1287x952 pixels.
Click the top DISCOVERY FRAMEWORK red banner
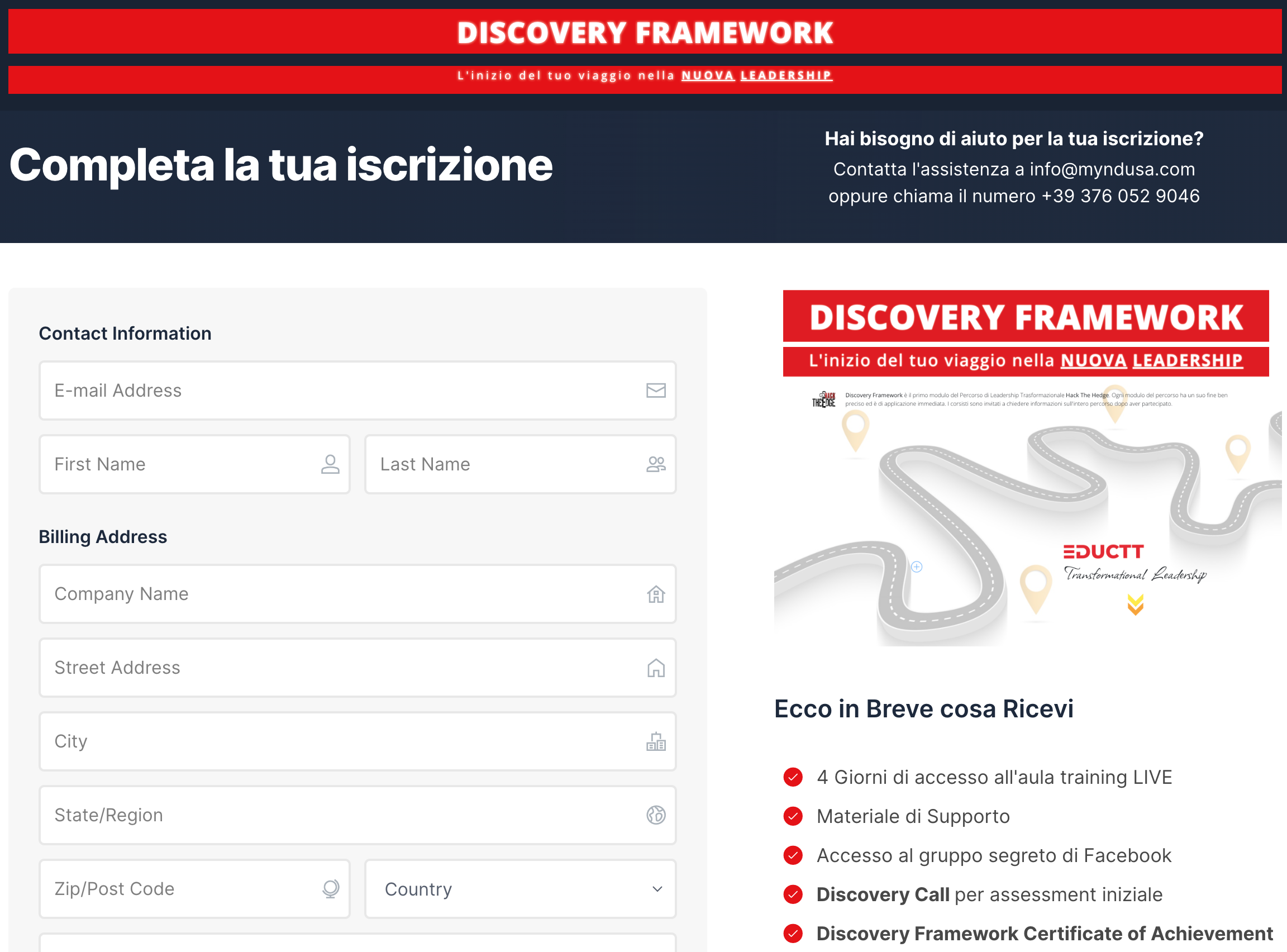point(645,32)
